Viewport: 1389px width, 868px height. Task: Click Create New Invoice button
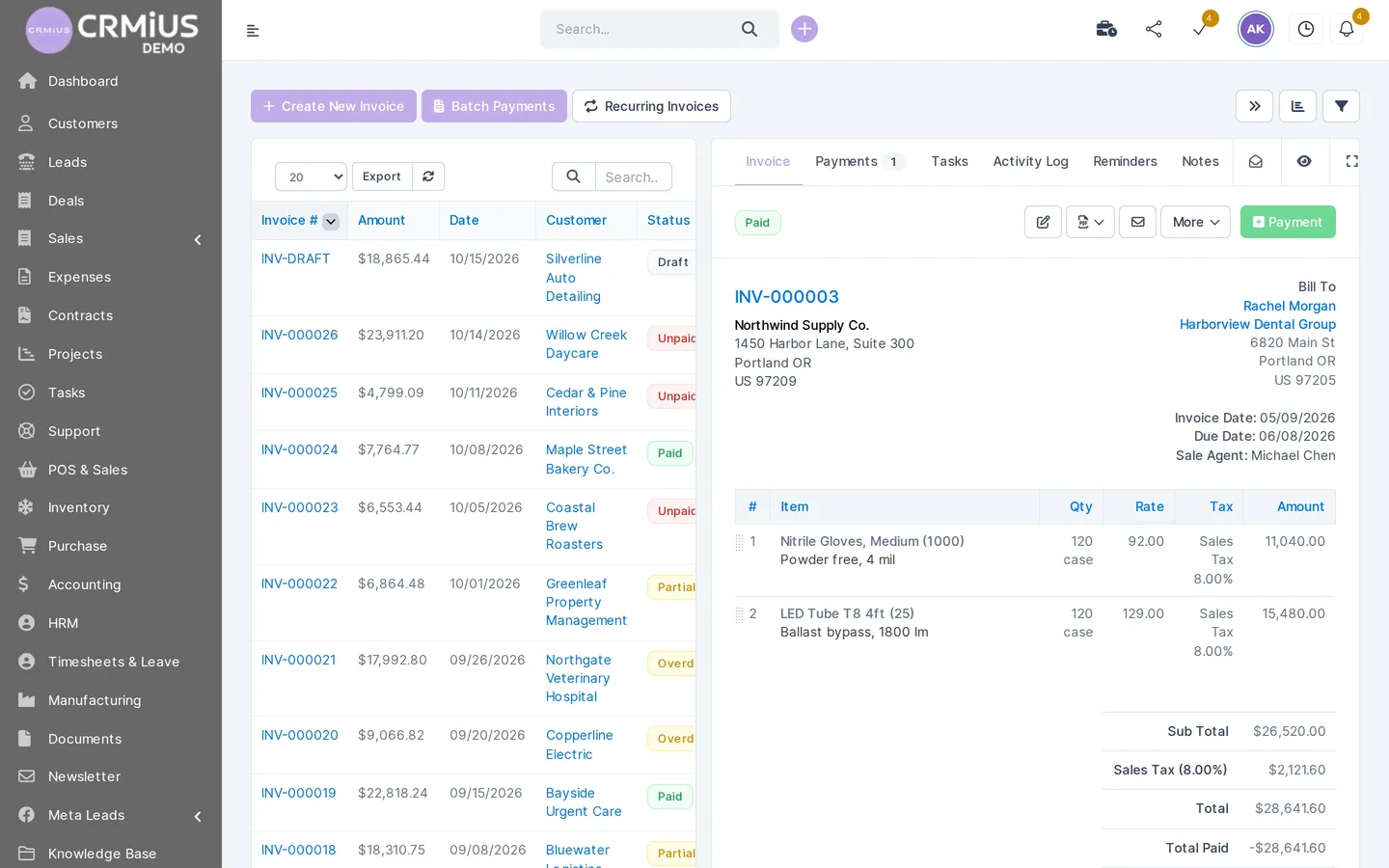click(334, 106)
